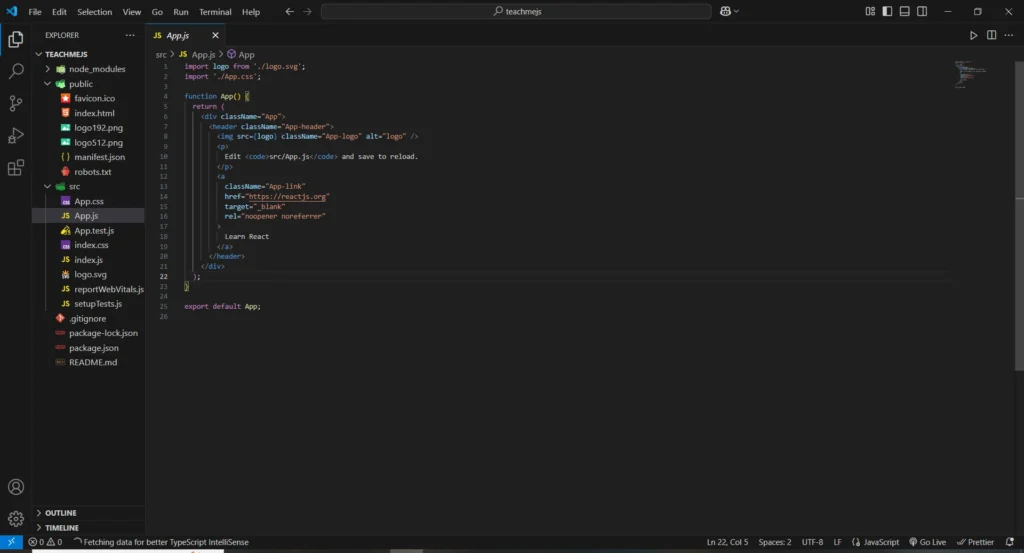Screen dimensions: 1024x553
Task: Open the Search view in activity bar
Action: (x=16, y=71)
